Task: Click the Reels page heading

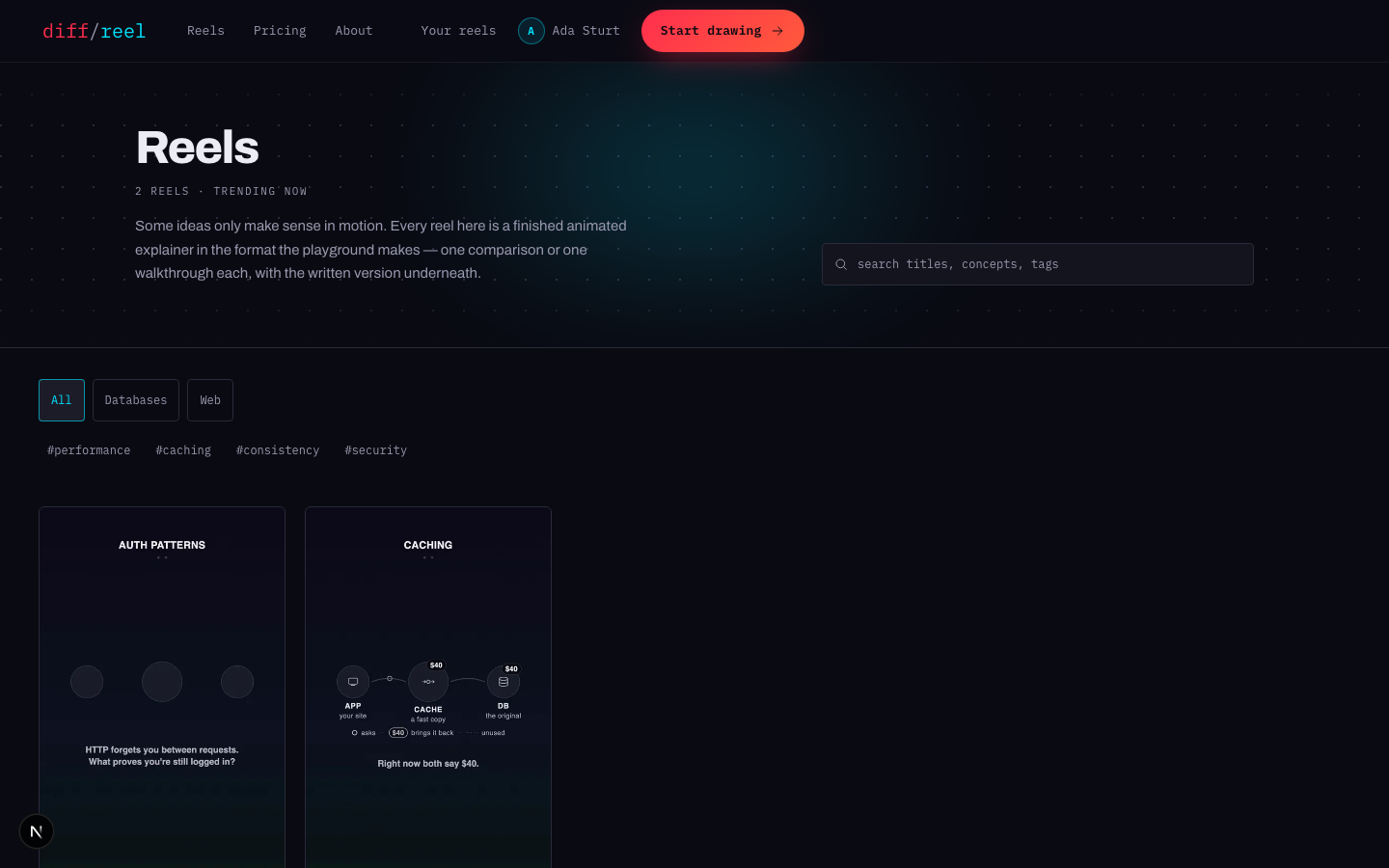Action: (198, 148)
